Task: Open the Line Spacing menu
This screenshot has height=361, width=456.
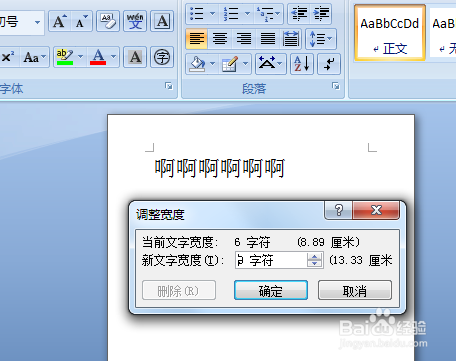Action: click(x=321, y=39)
